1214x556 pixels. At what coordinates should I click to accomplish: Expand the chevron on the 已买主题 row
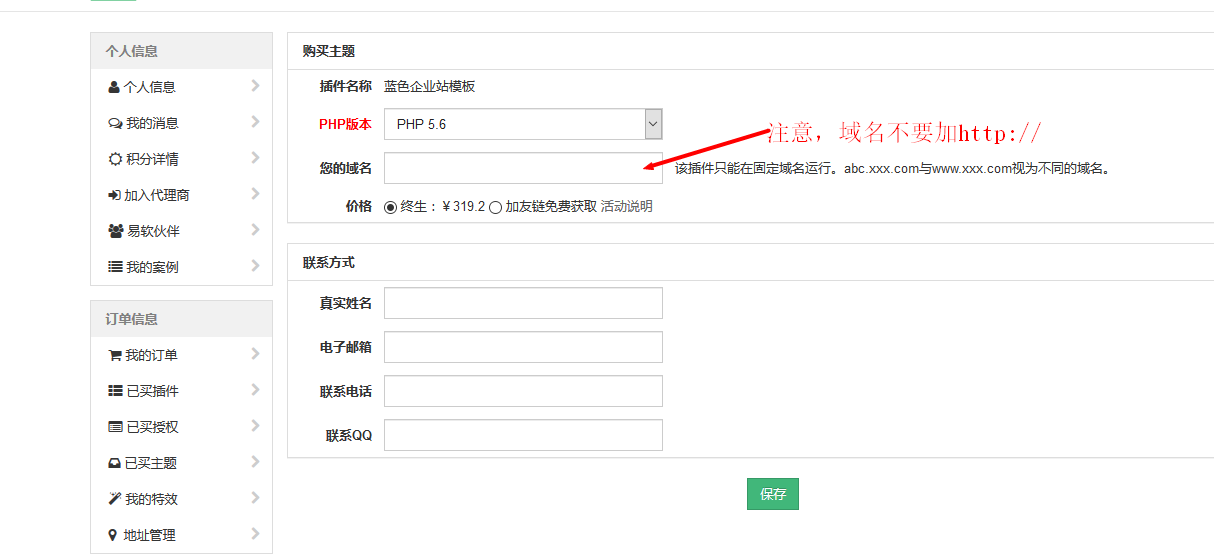coord(256,462)
